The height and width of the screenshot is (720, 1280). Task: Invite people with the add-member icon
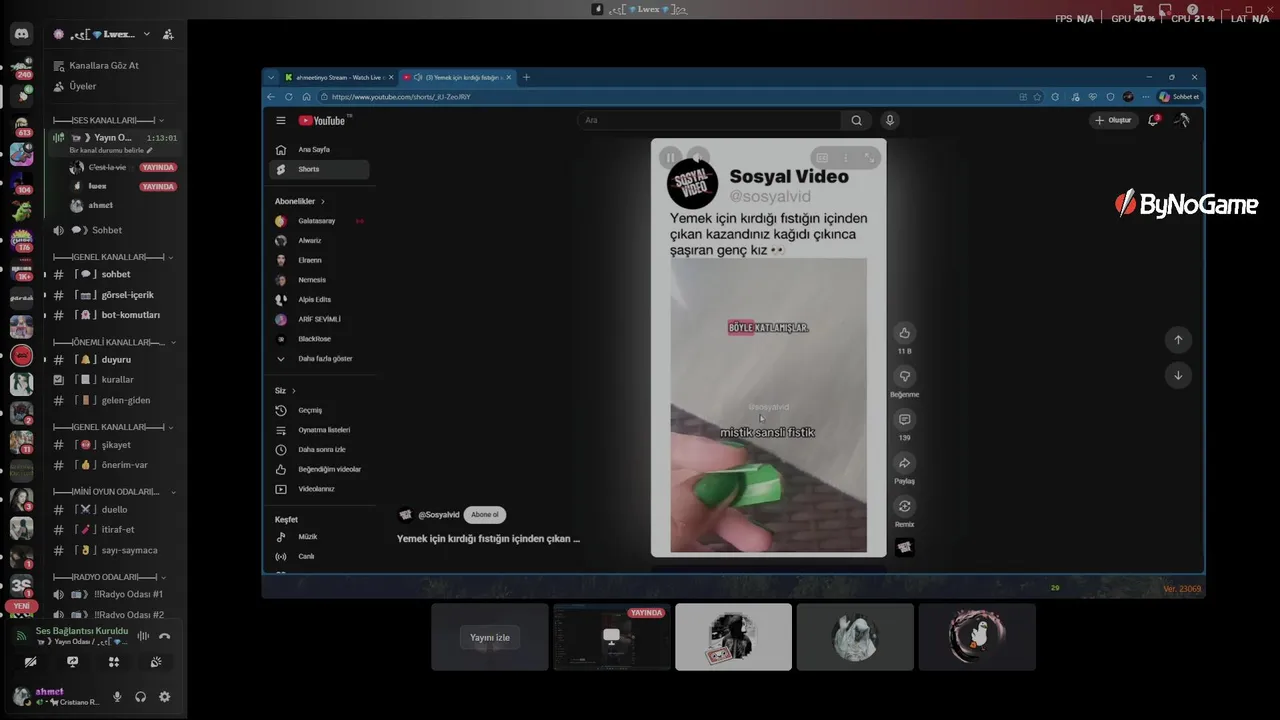168,34
